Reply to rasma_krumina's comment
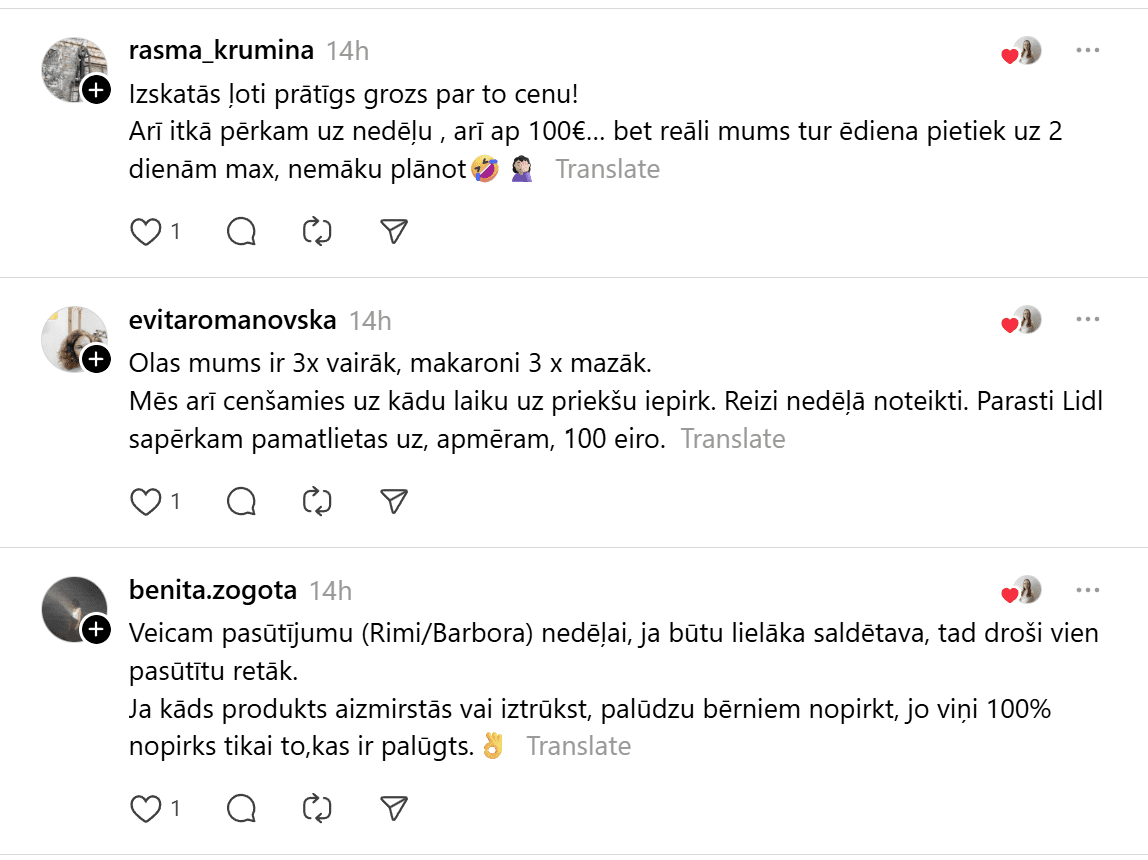This screenshot has width=1148, height=860. [x=242, y=232]
